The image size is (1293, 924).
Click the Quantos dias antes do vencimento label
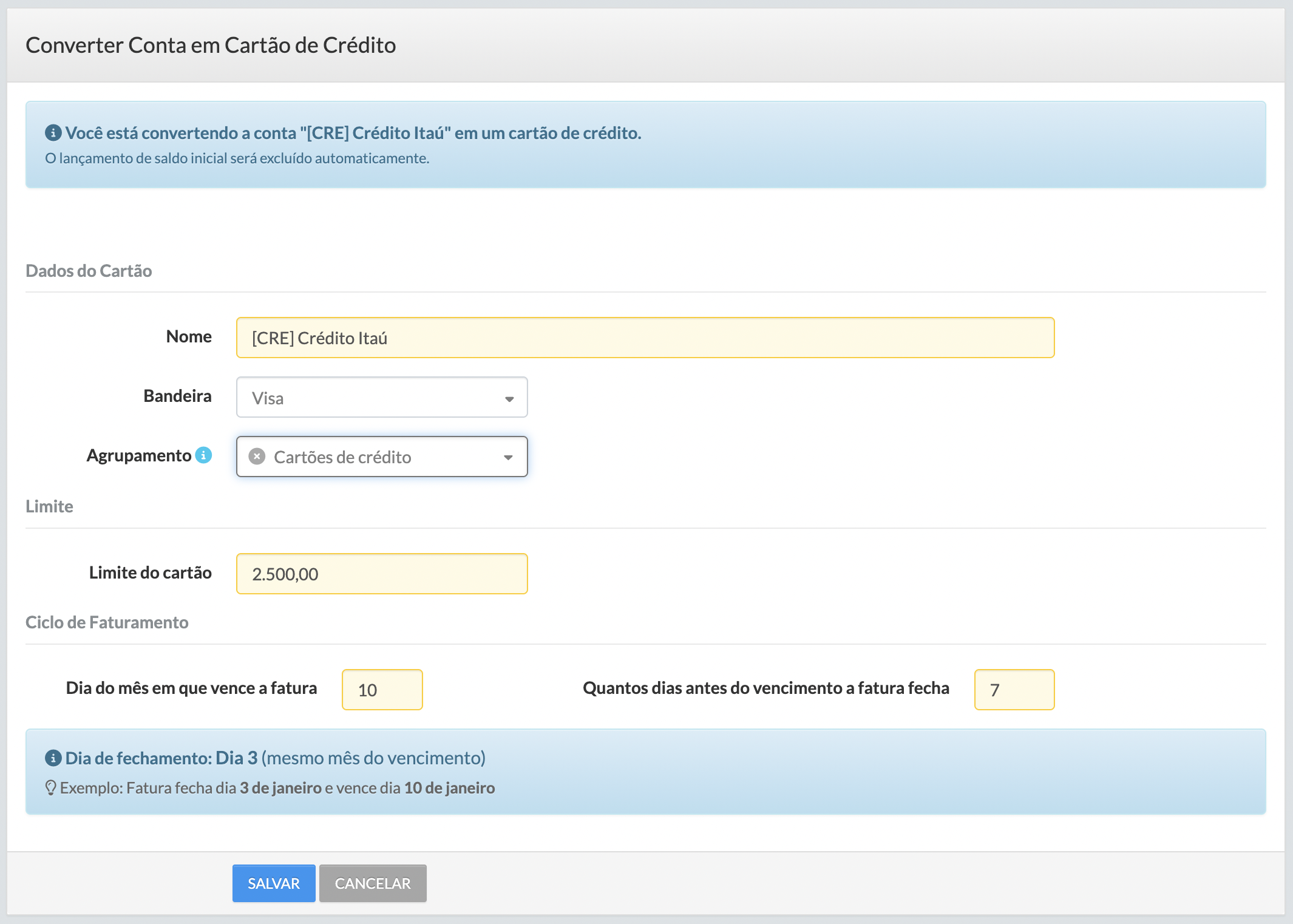tap(765, 688)
